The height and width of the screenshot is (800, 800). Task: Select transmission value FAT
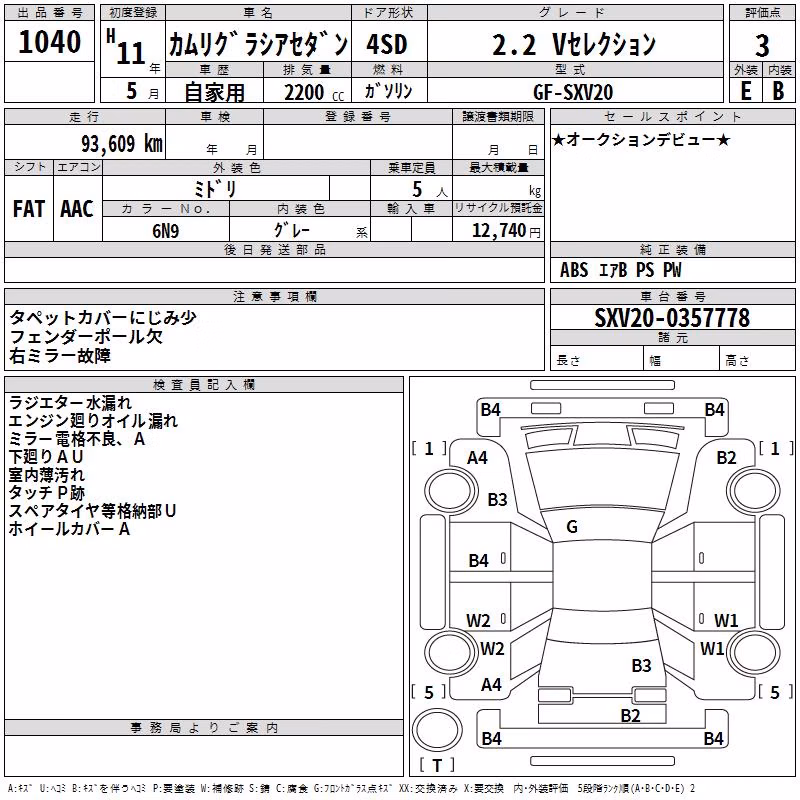click(29, 209)
